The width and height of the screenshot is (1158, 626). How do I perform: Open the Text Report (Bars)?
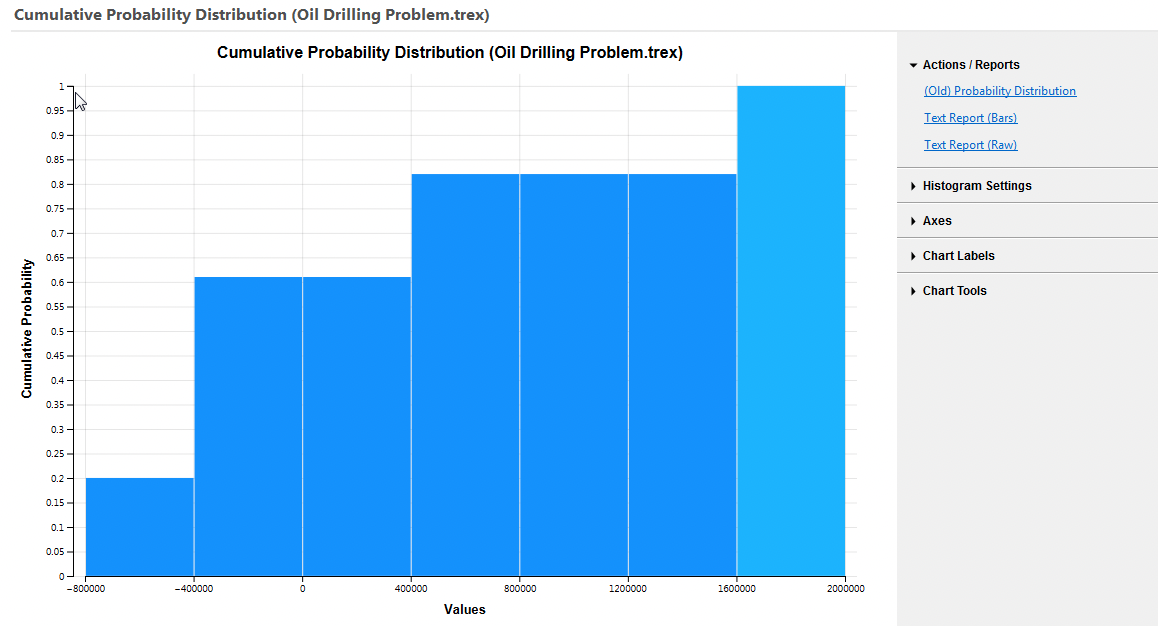click(970, 117)
